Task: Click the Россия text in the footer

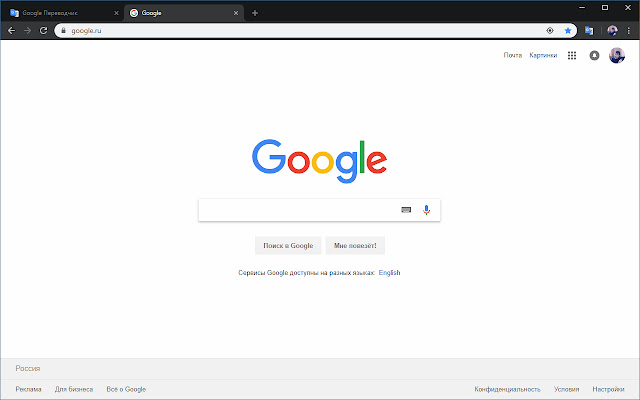Action: 28,368
